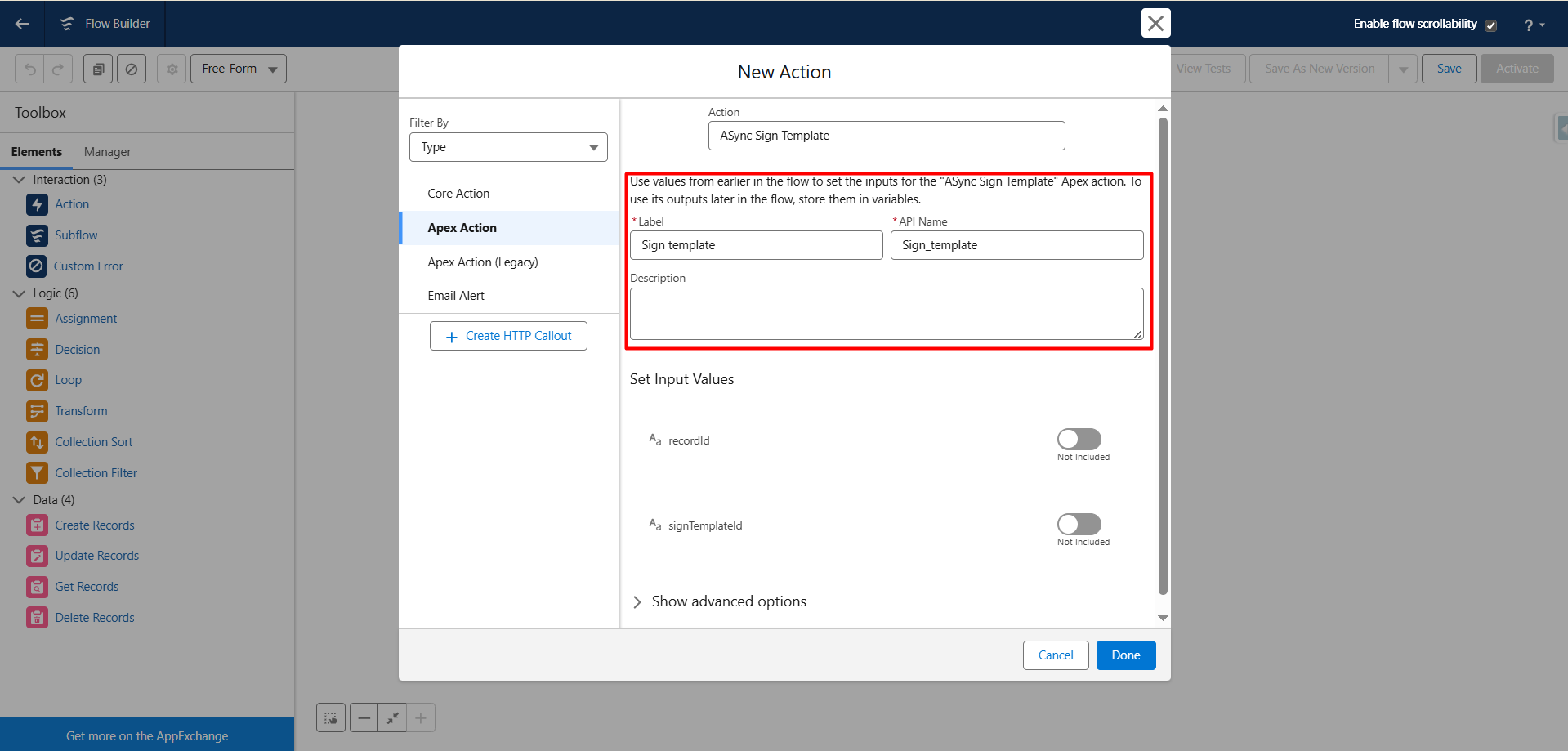This screenshot has height=751, width=1568.
Task: Toggle recordId input to included
Action: point(1079,440)
